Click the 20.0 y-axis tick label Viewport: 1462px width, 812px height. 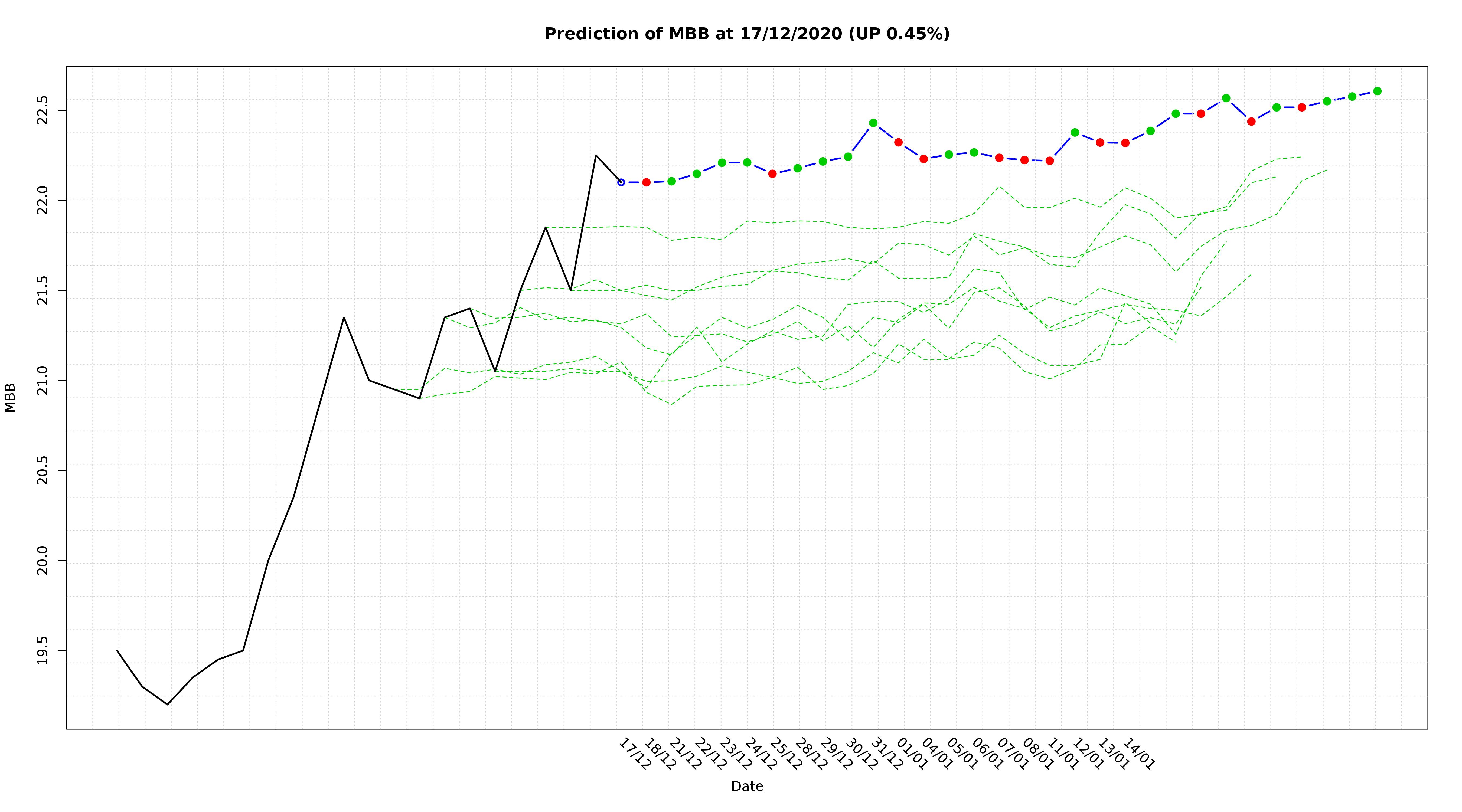tap(43, 561)
